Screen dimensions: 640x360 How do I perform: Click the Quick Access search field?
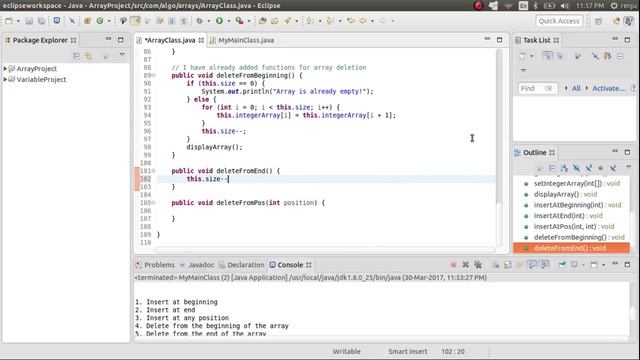(559, 21)
